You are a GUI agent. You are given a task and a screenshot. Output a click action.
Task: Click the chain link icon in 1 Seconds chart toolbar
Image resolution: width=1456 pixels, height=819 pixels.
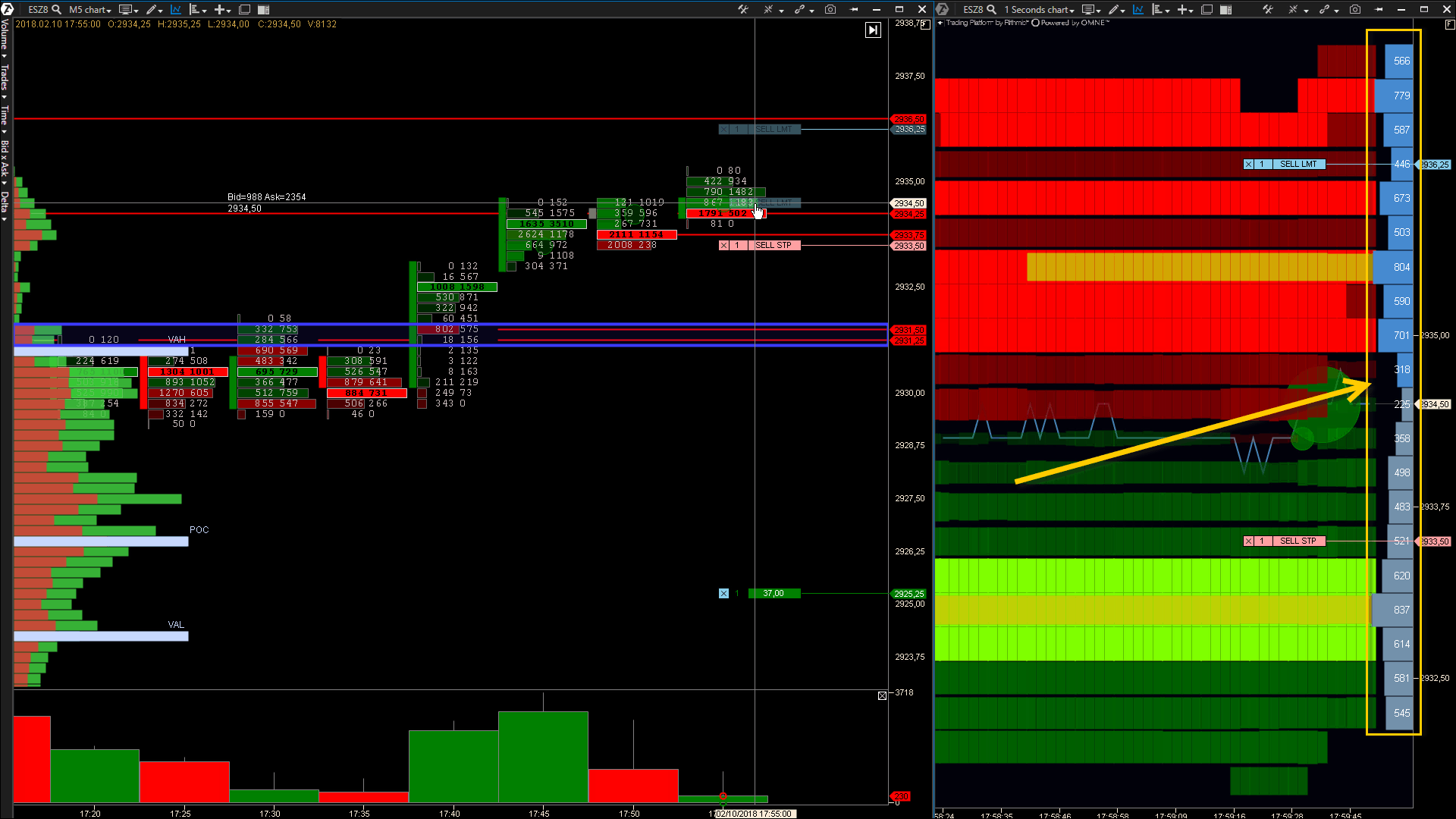[x=1324, y=9]
